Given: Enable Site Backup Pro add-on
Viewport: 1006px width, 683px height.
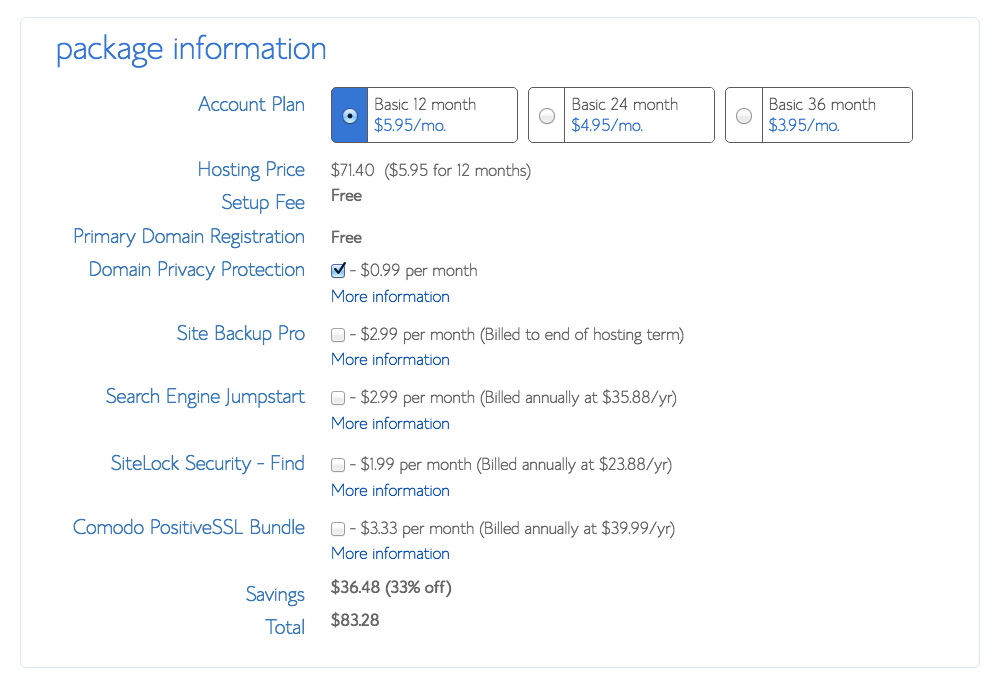Looking at the screenshot, I should 337,334.
